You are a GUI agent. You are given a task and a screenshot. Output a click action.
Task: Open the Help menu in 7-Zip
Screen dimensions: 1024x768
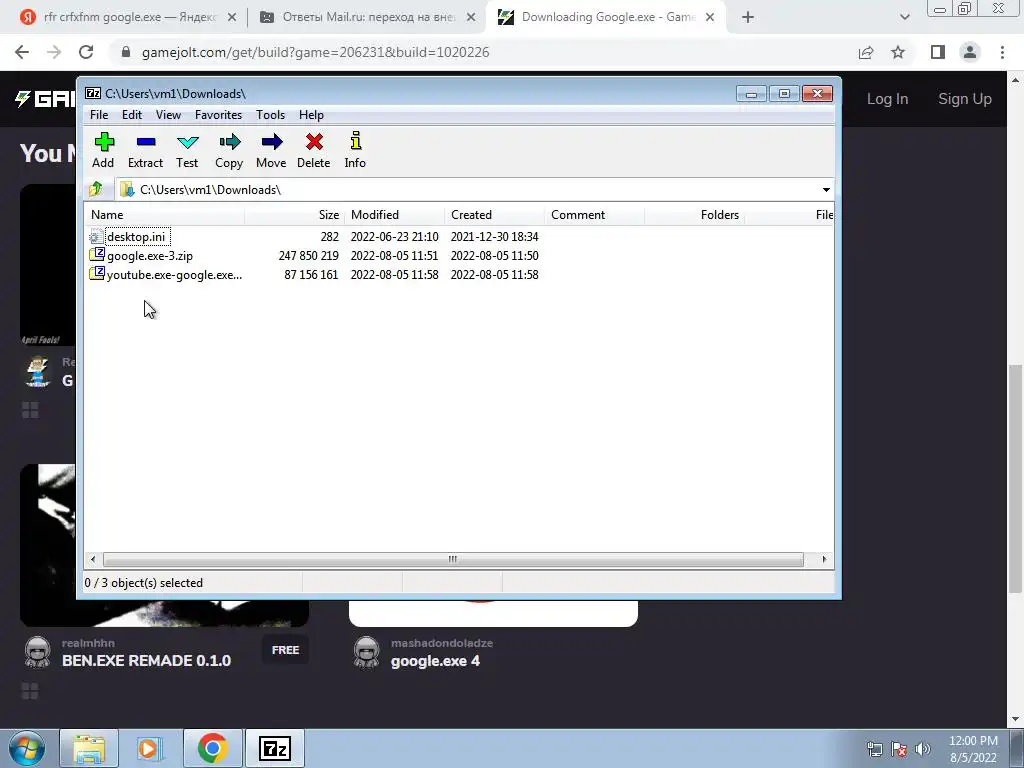tap(312, 115)
